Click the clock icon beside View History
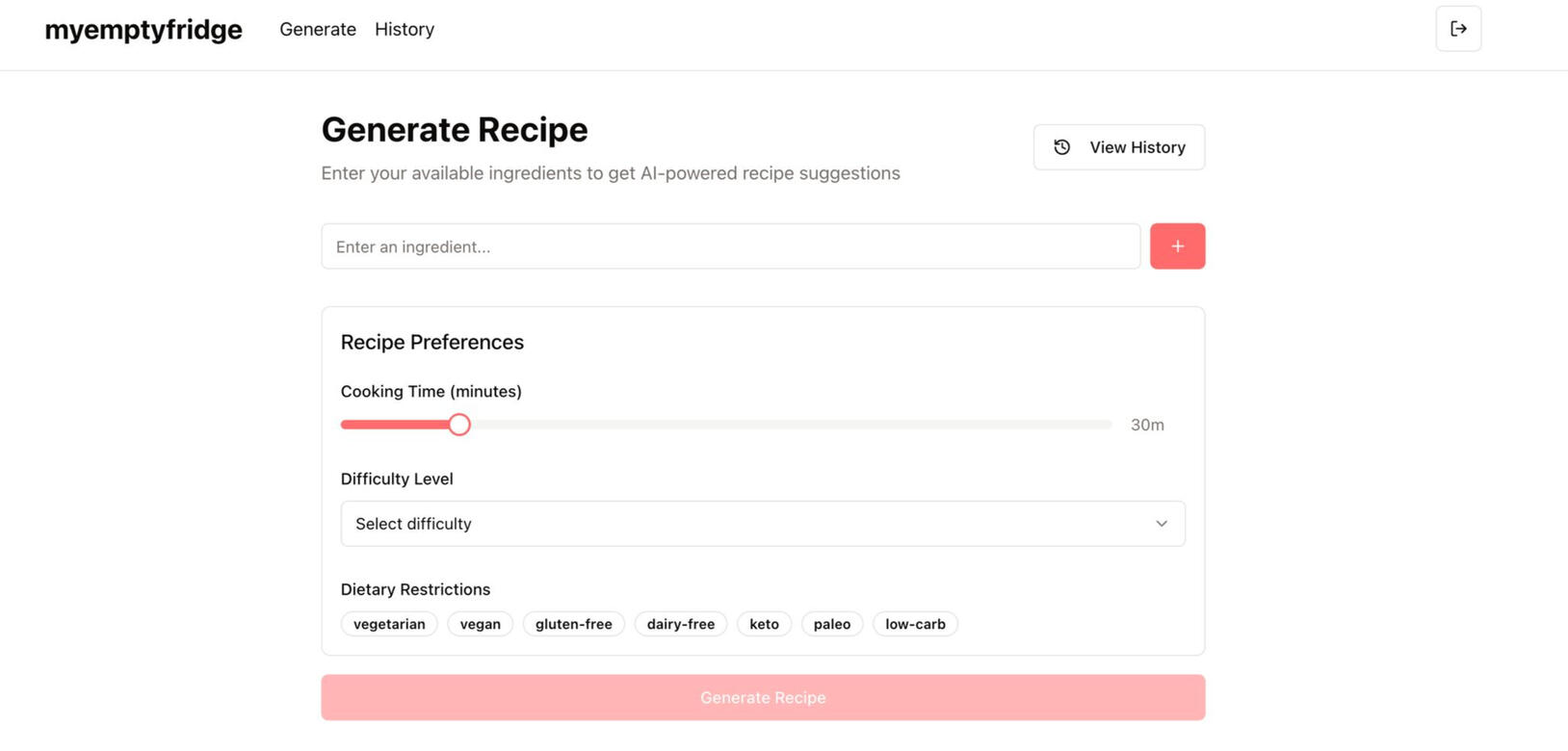Image resolution: width=1568 pixels, height=751 pixels. (1061, 147)
